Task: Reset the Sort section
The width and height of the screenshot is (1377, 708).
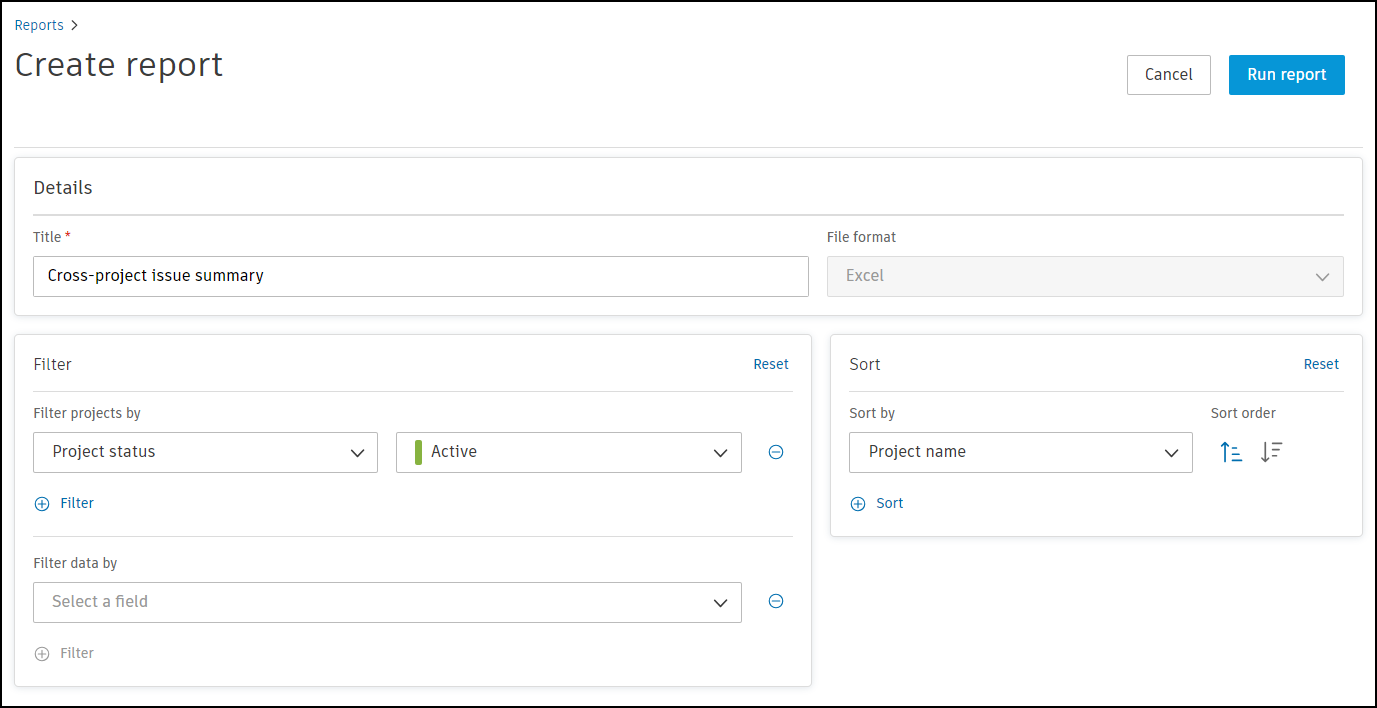Action: coord(1321,364)
